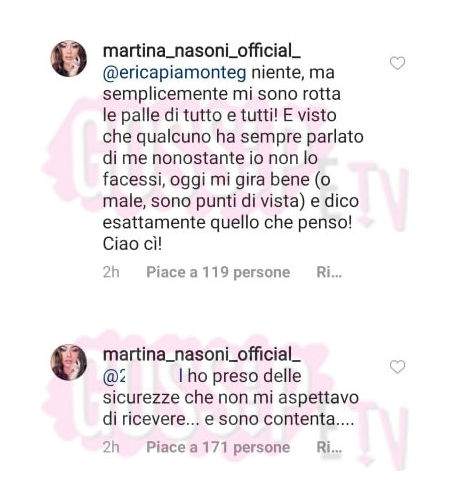Image resolution: width=450 pixels, height=502 pixels.
Task: Like the comment mentioning @ericapiamonteg
Action: tap(397, 63)
